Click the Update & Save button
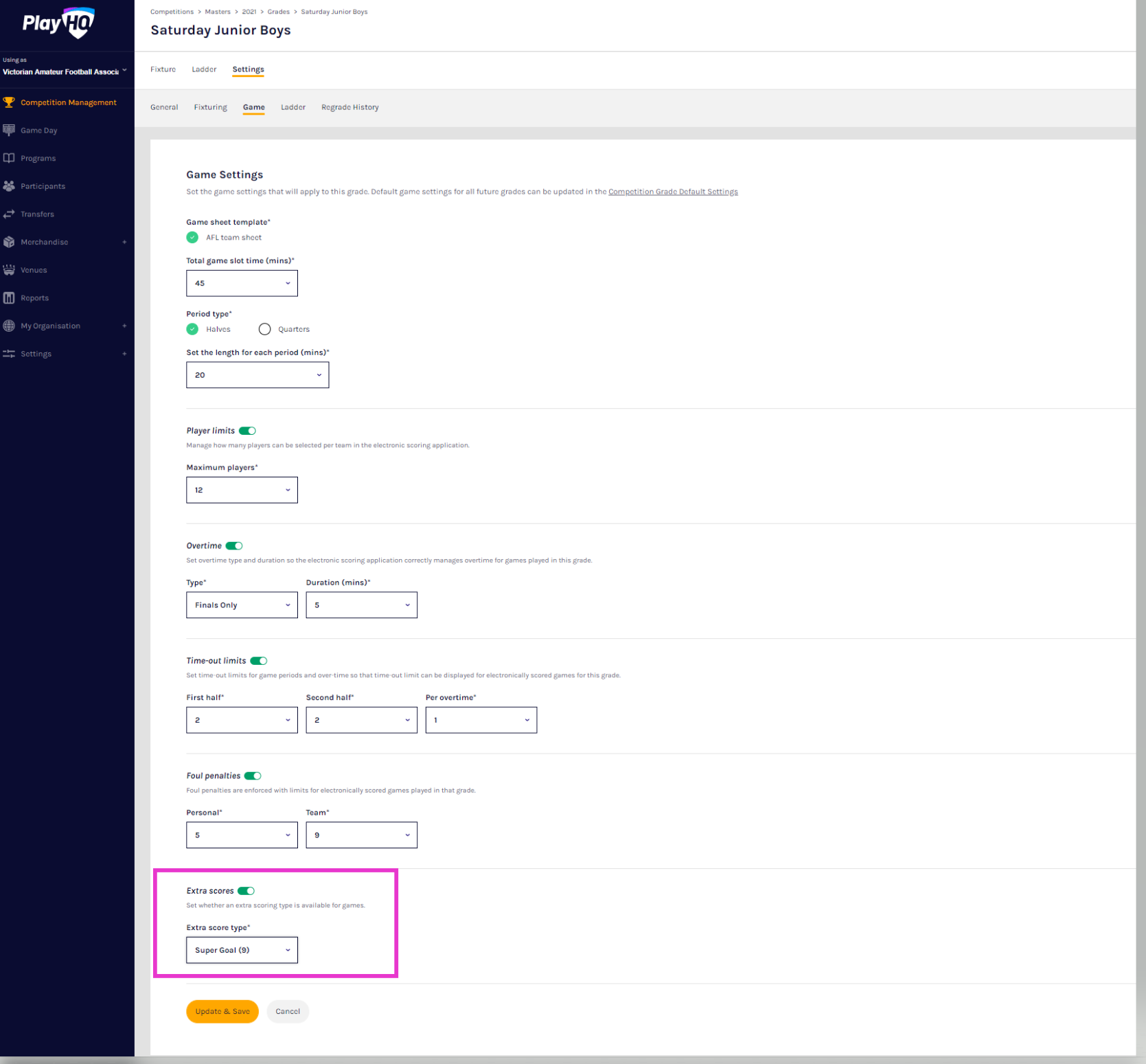 [222, 1011]
